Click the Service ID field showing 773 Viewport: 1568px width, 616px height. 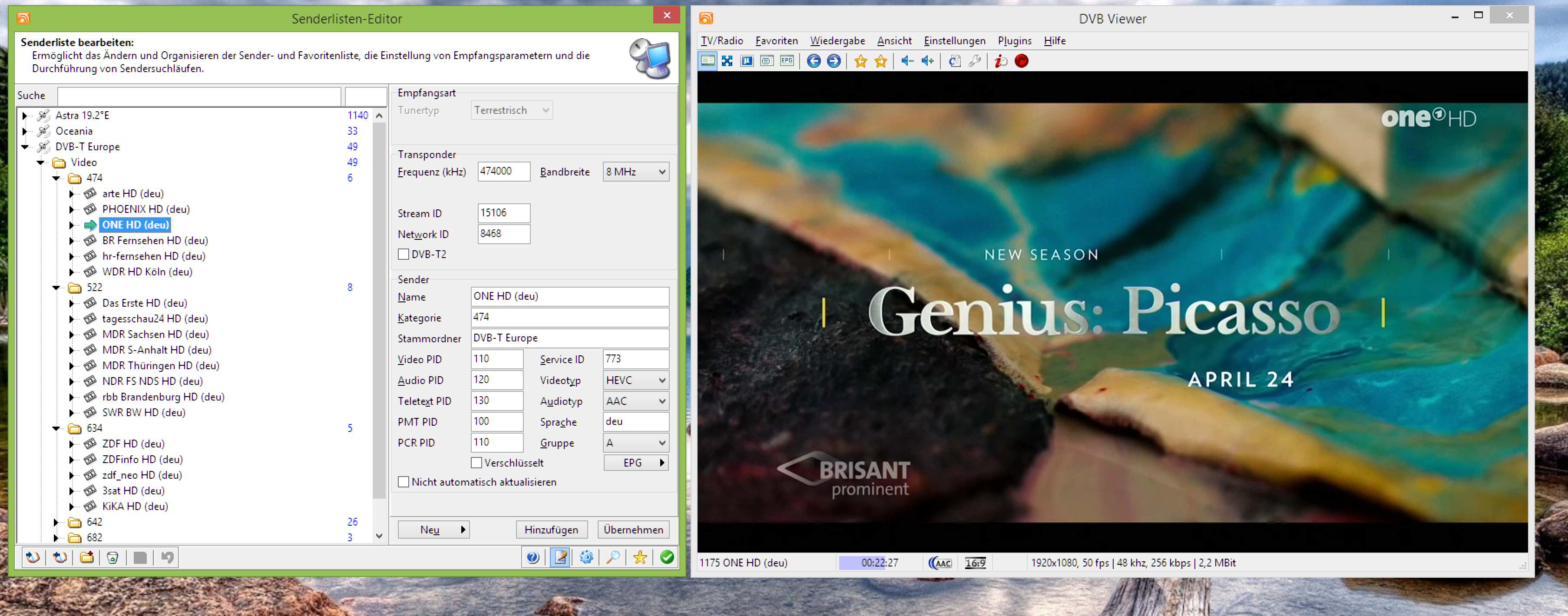[635, 359]
